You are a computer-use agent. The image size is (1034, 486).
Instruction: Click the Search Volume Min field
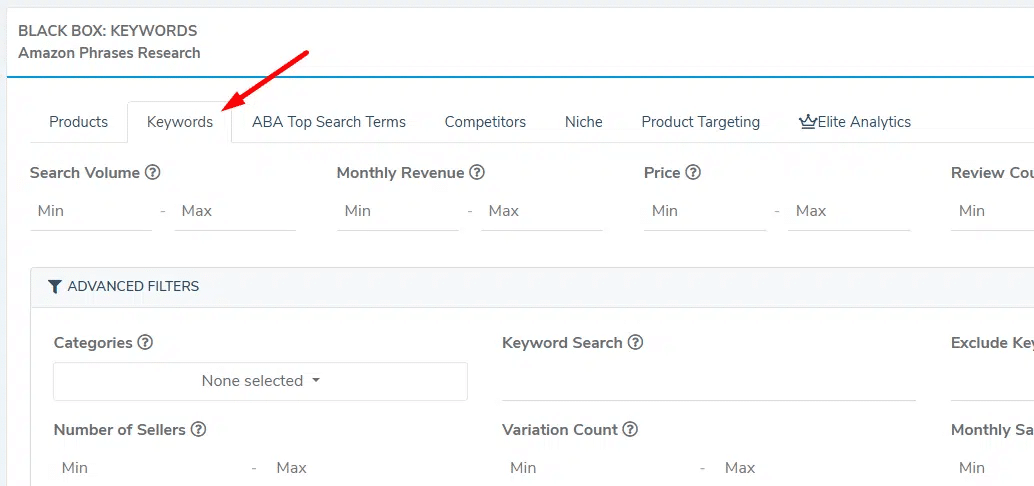point(90,211)
